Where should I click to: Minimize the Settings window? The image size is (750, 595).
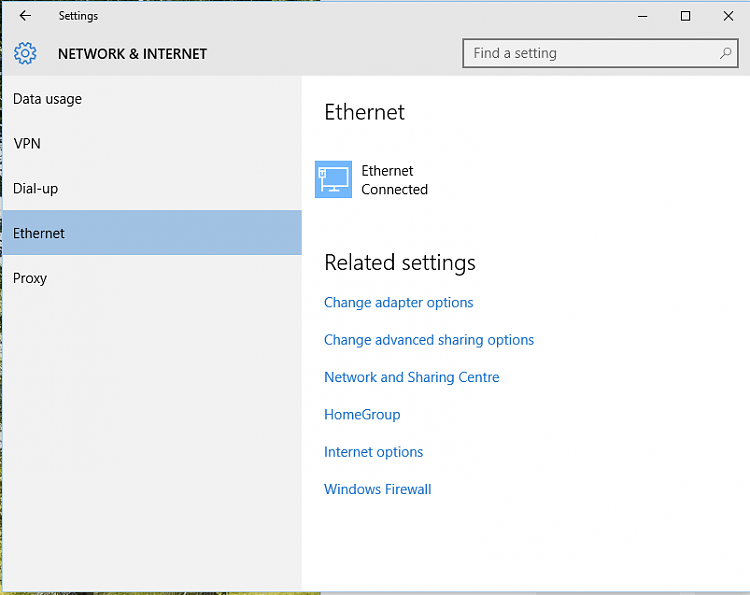pyautogui.click(x=642, y=16)
